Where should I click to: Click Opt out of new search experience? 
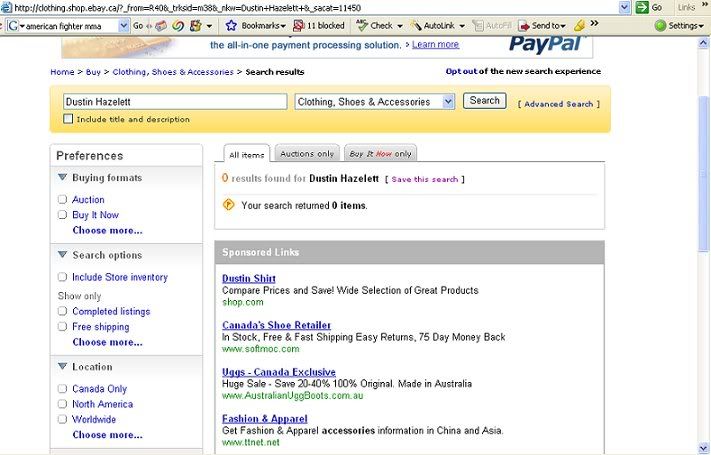pos(461,71)
